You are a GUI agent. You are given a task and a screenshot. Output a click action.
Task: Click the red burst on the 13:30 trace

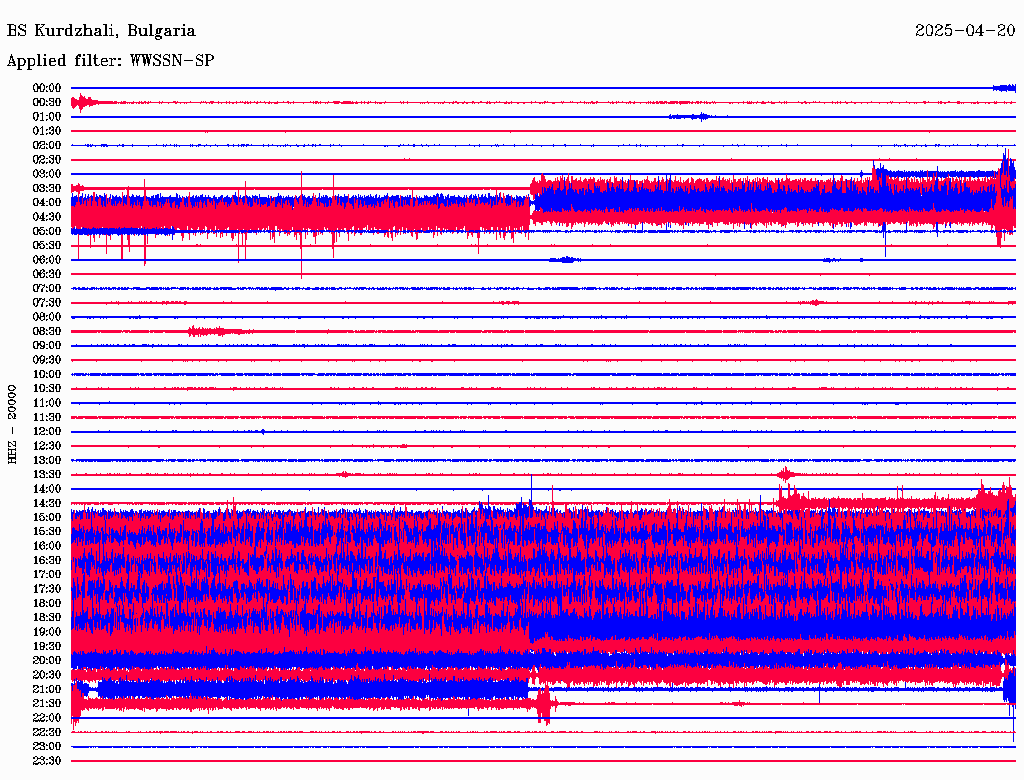click(787, 474)
